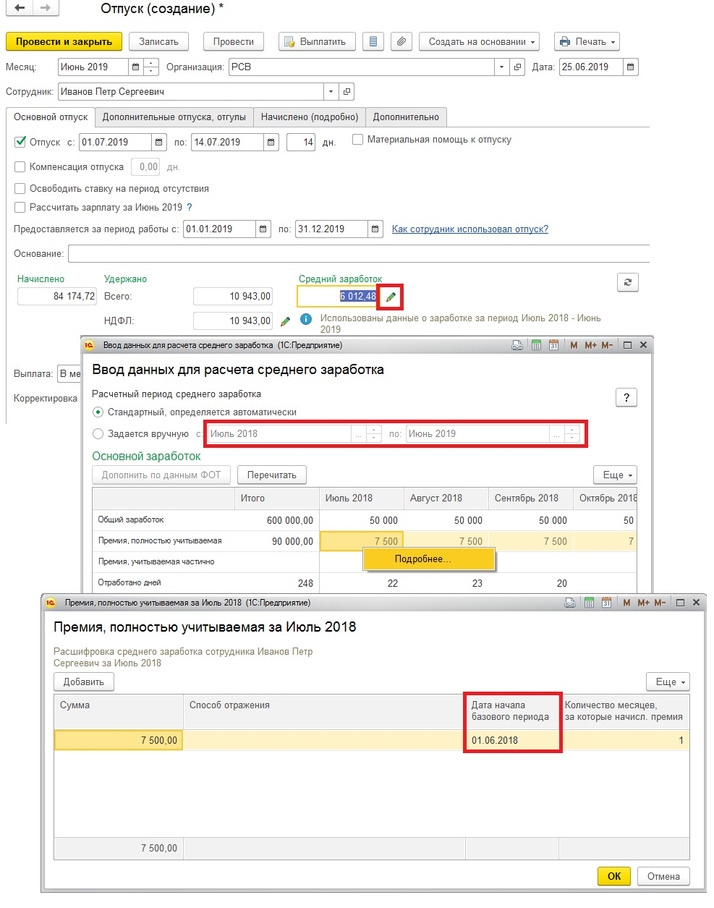Click Провести и закрыть button

click(65, 42)
